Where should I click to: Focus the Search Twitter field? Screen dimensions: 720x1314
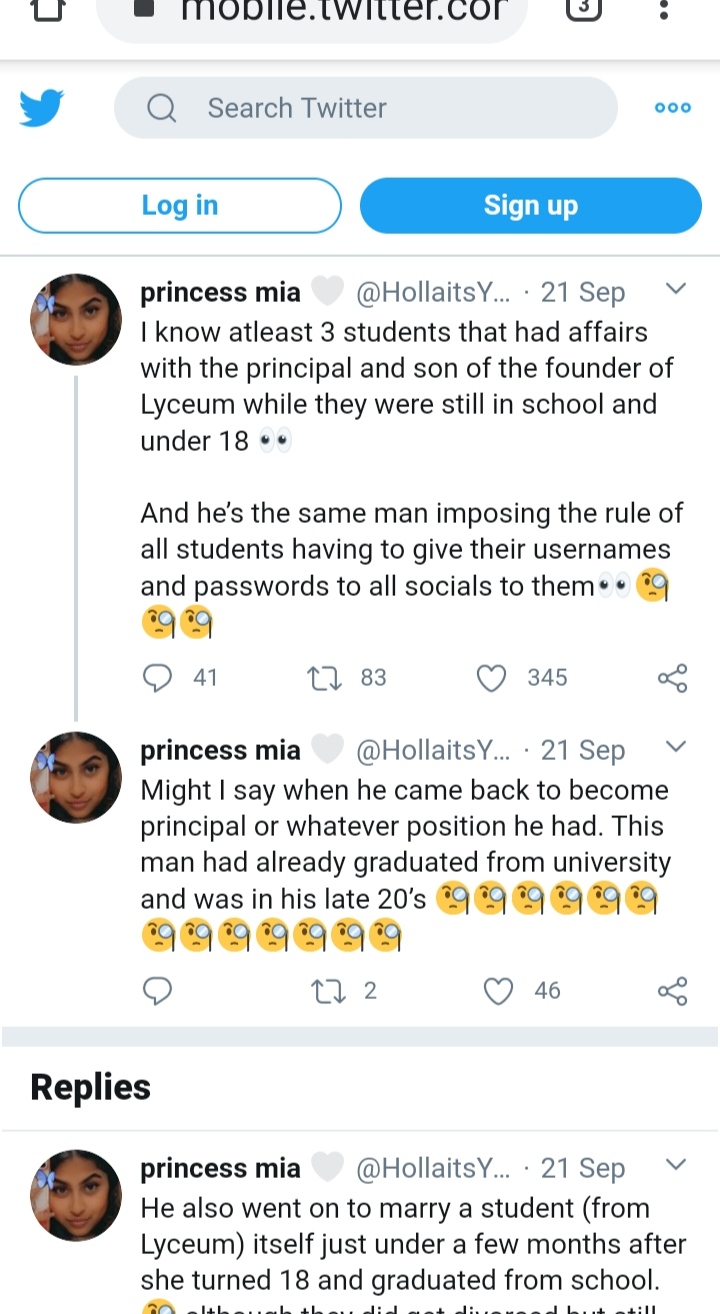pos(366,108)
